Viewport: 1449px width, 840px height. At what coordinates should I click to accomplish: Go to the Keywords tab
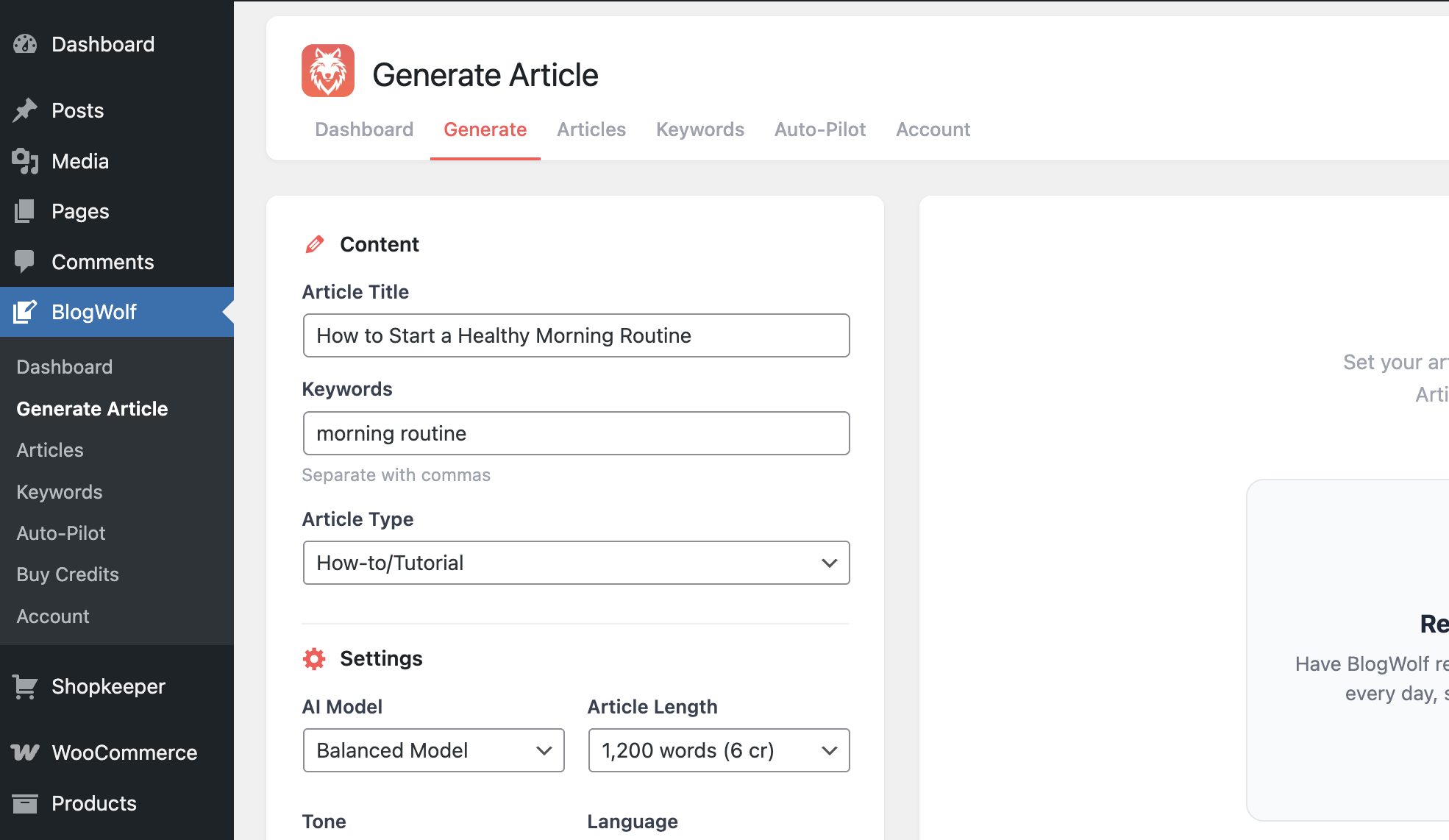click(x=699, y=129)
